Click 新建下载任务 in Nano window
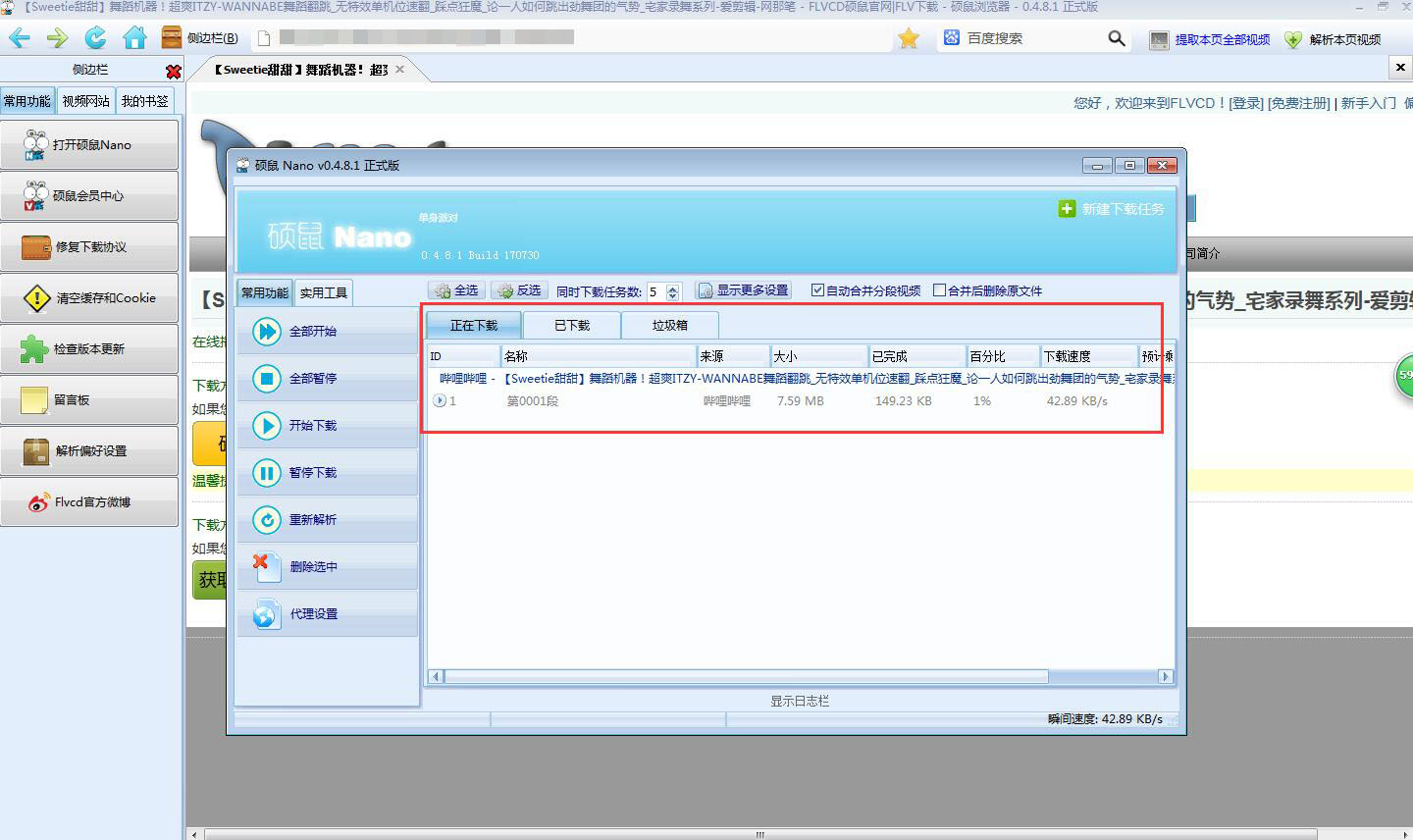Image resolution: width=1413 pixels, height=840 pixels. (1112, 209)
